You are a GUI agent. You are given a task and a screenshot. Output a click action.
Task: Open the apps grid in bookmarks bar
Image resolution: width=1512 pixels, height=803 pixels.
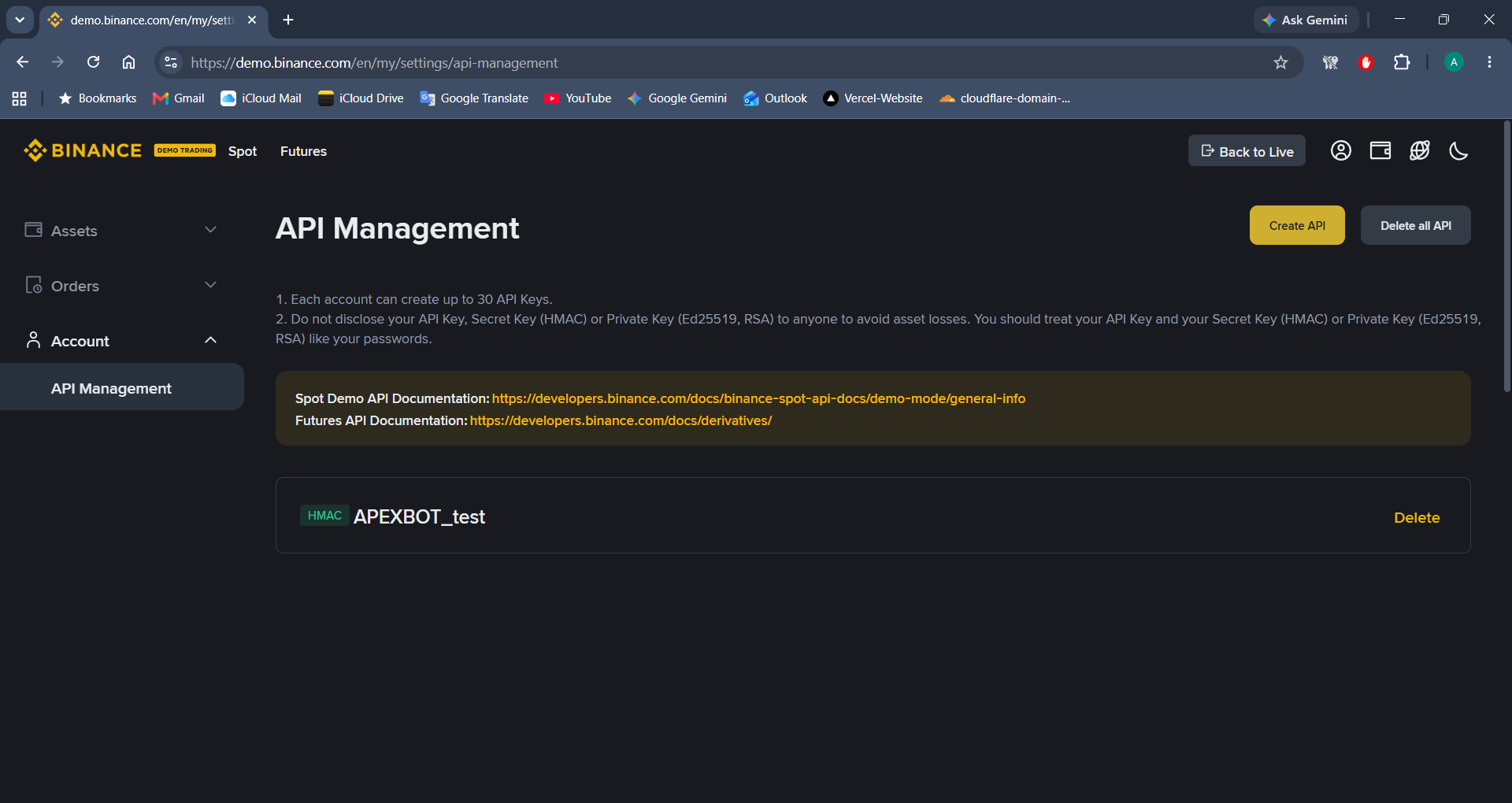point(20,98)
